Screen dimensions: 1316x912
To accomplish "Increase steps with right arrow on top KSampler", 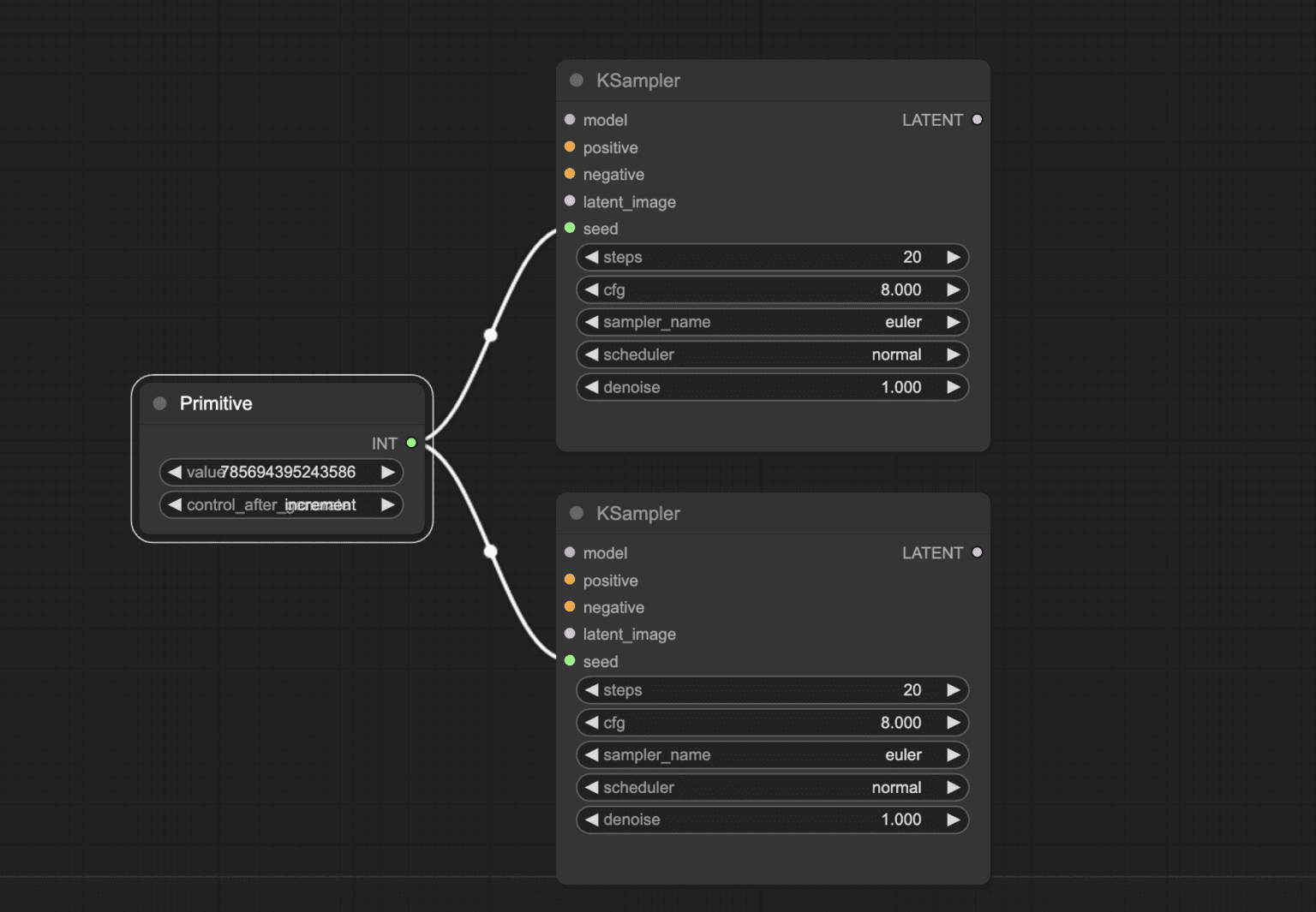I will [954, 257].
